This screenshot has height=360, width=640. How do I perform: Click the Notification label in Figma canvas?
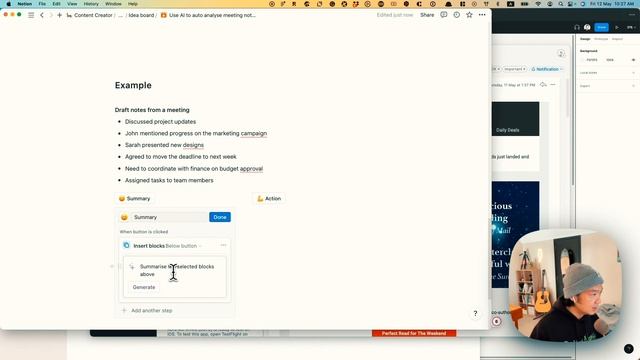click(547, 69)
